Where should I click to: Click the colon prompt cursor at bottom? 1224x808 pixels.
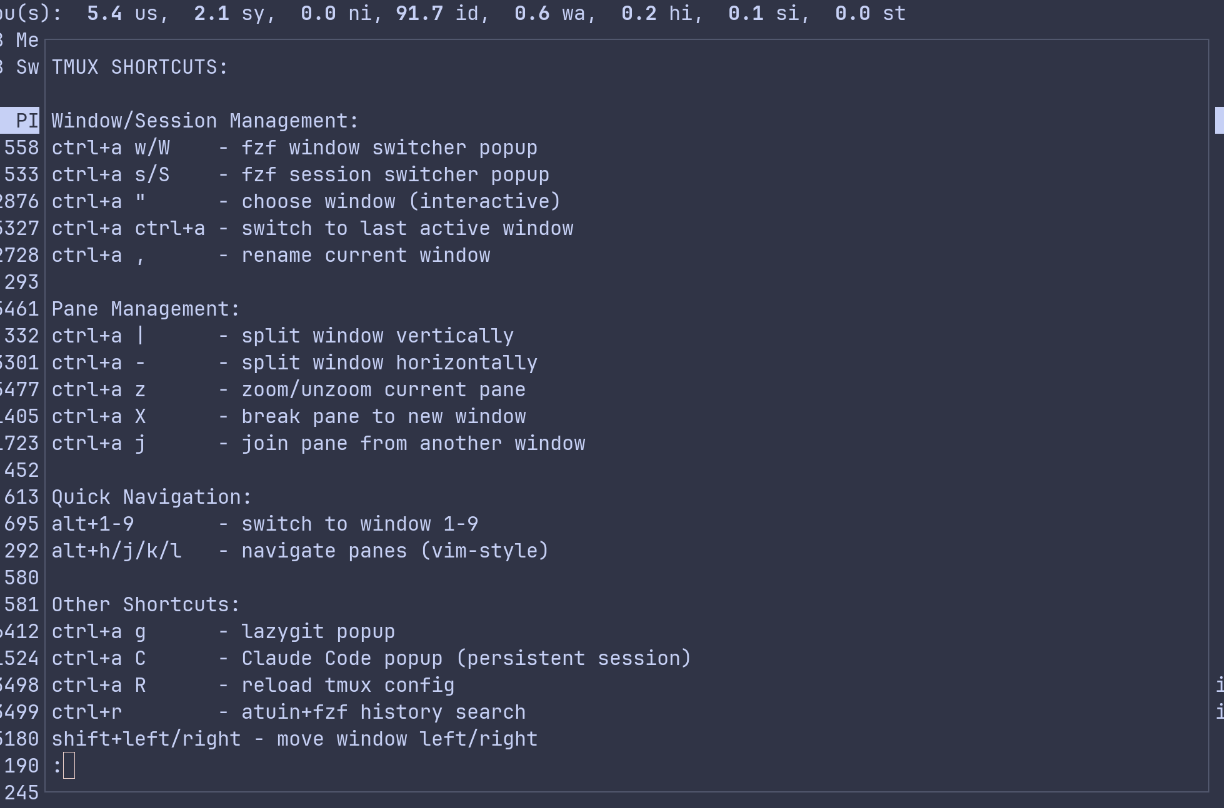68,766
